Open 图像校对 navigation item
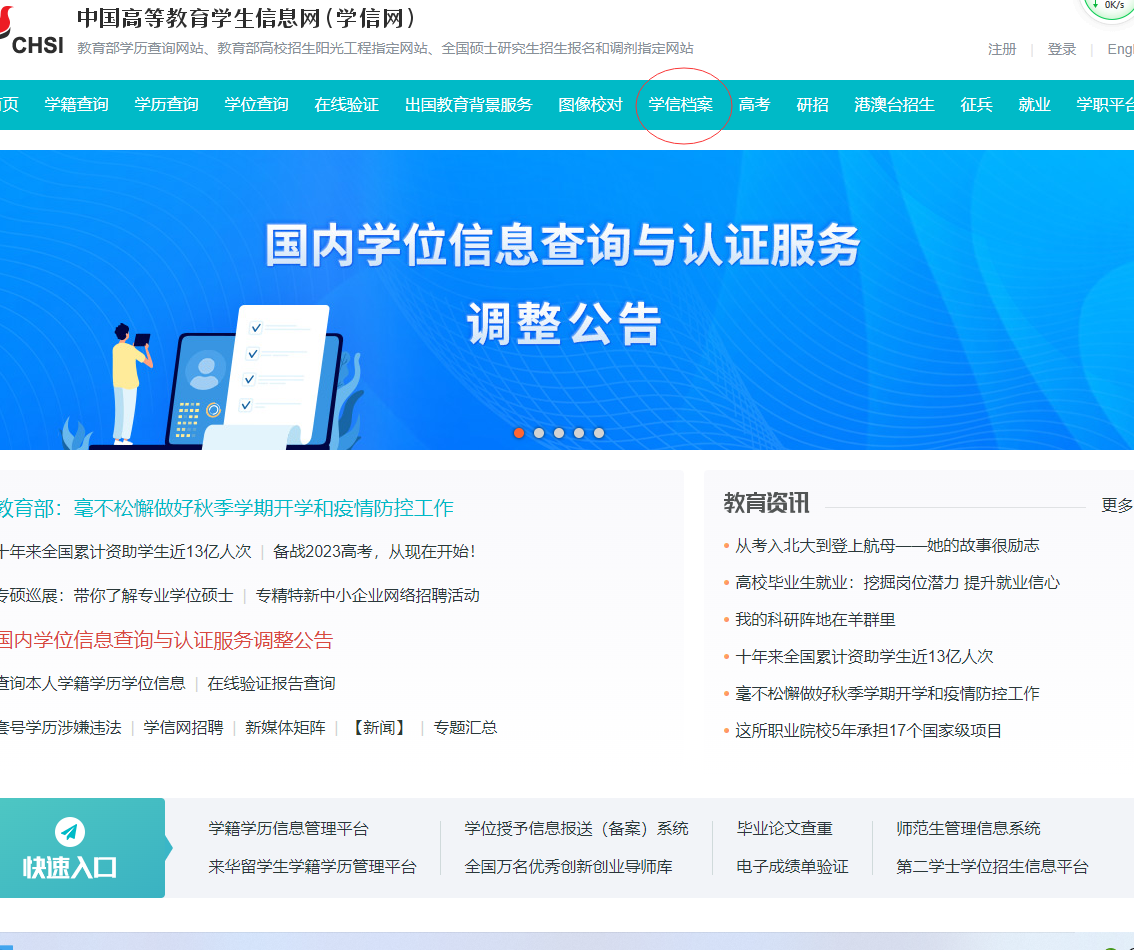Image resolution: width=1134 pixels, height=950 pixels. pos(590,105)
